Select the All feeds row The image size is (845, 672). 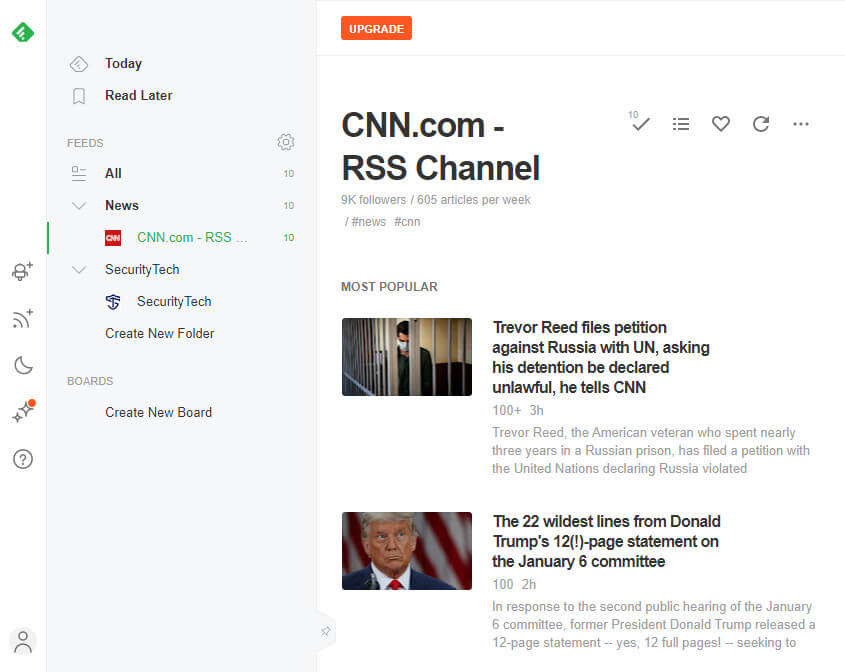(x=182, y=174)
